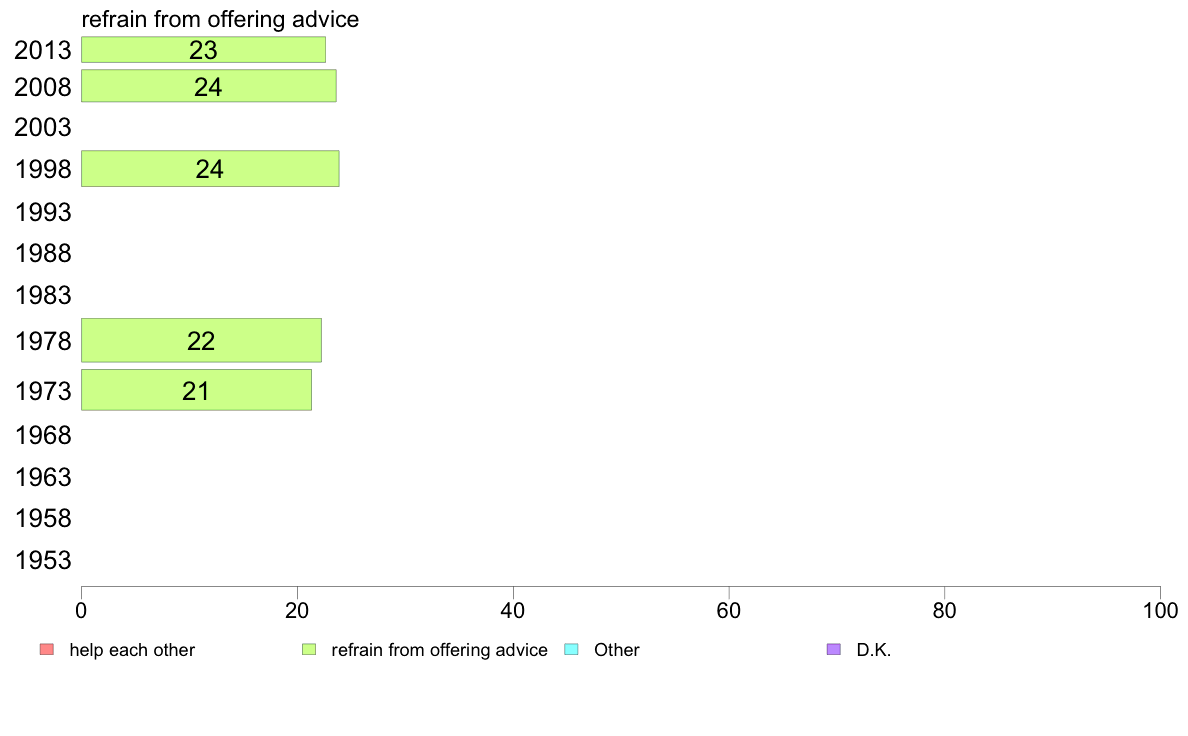The width and height of the screenshot is (1188, 736).
Task: Click the cyan Other legend swatch
Action: coord(572,650)
